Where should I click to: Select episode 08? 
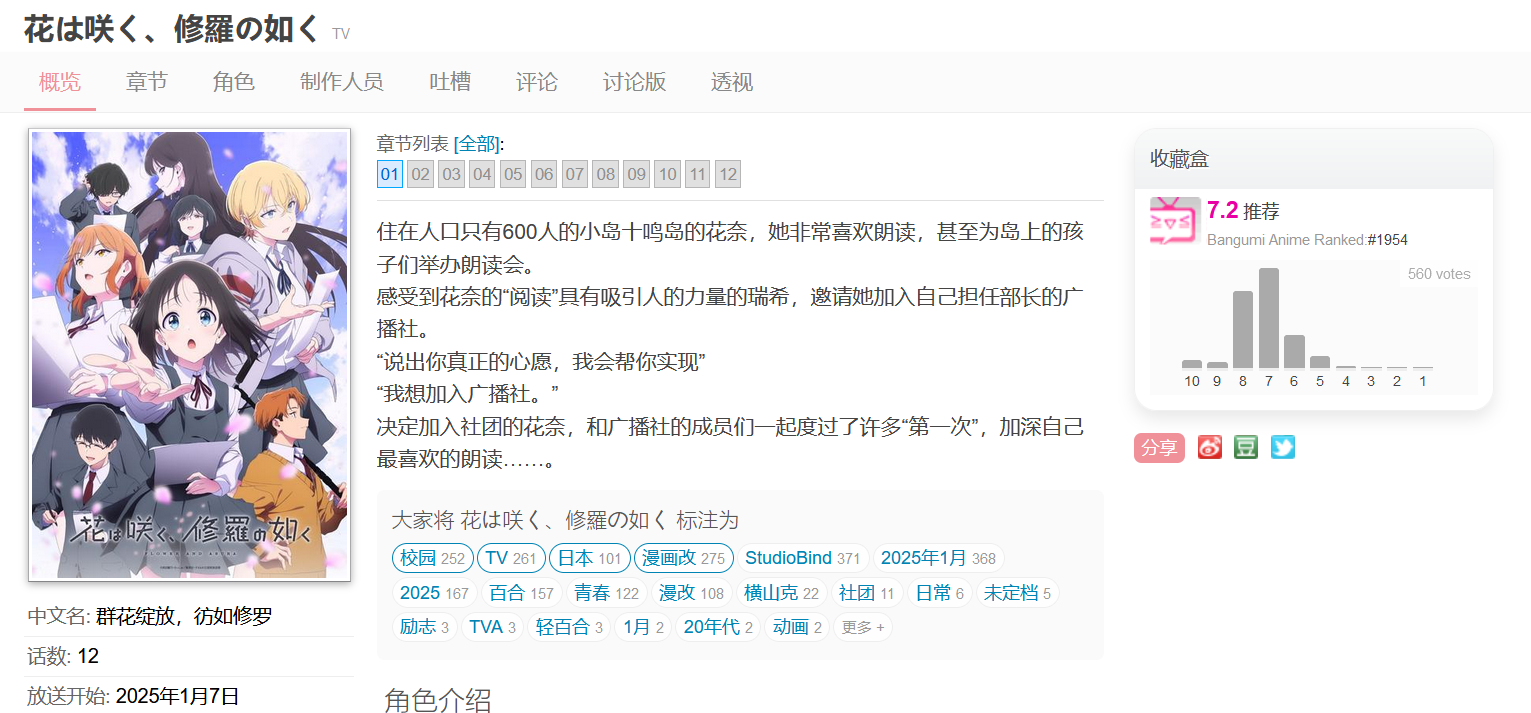606,175
